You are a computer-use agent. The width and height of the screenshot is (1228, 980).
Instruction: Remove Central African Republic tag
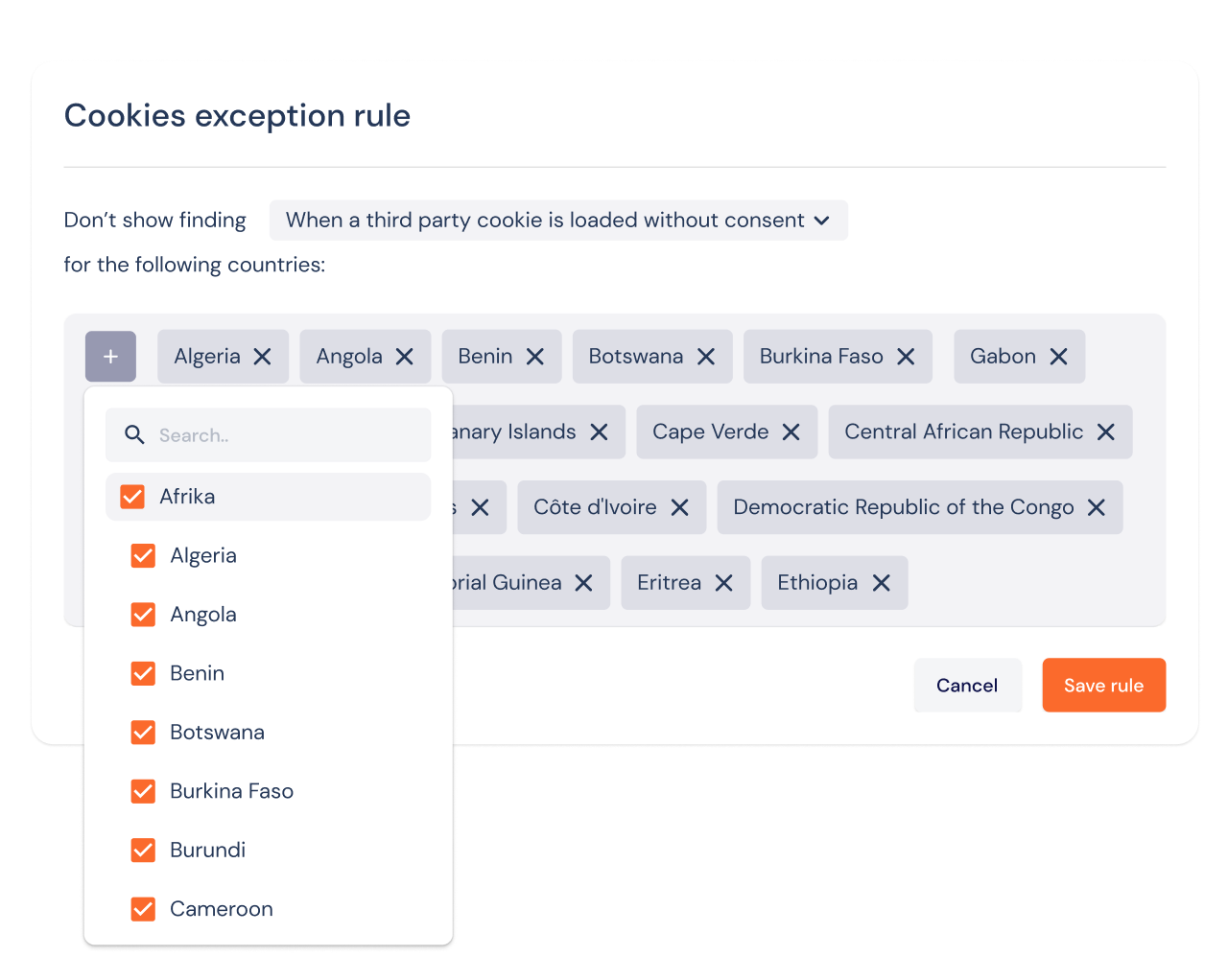1105,432
